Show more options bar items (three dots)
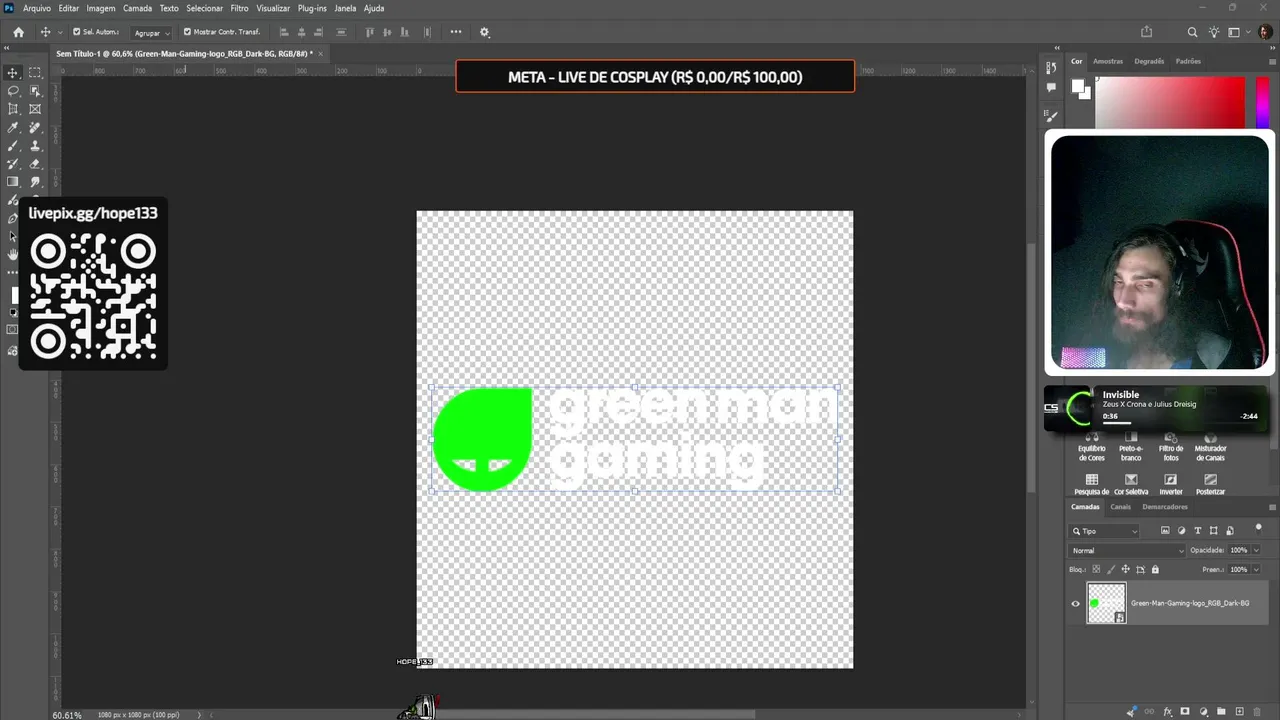Viewport: 1280px width, 720px height. 456,32
